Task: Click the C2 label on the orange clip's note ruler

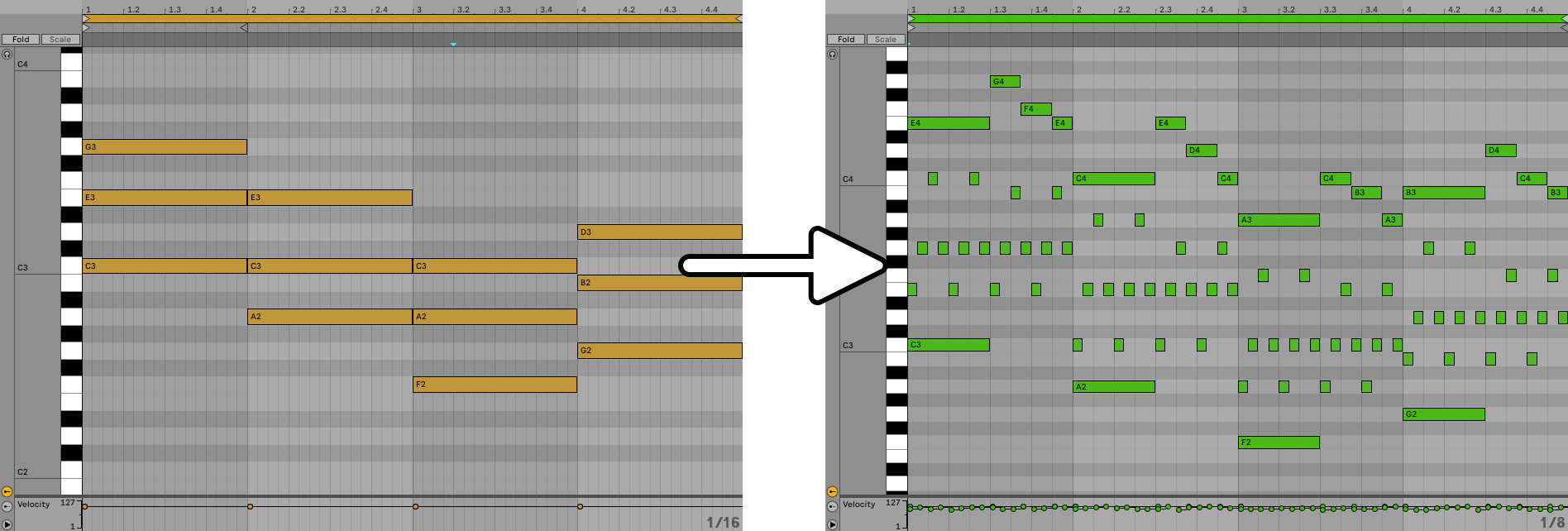Action: point(22,471)
